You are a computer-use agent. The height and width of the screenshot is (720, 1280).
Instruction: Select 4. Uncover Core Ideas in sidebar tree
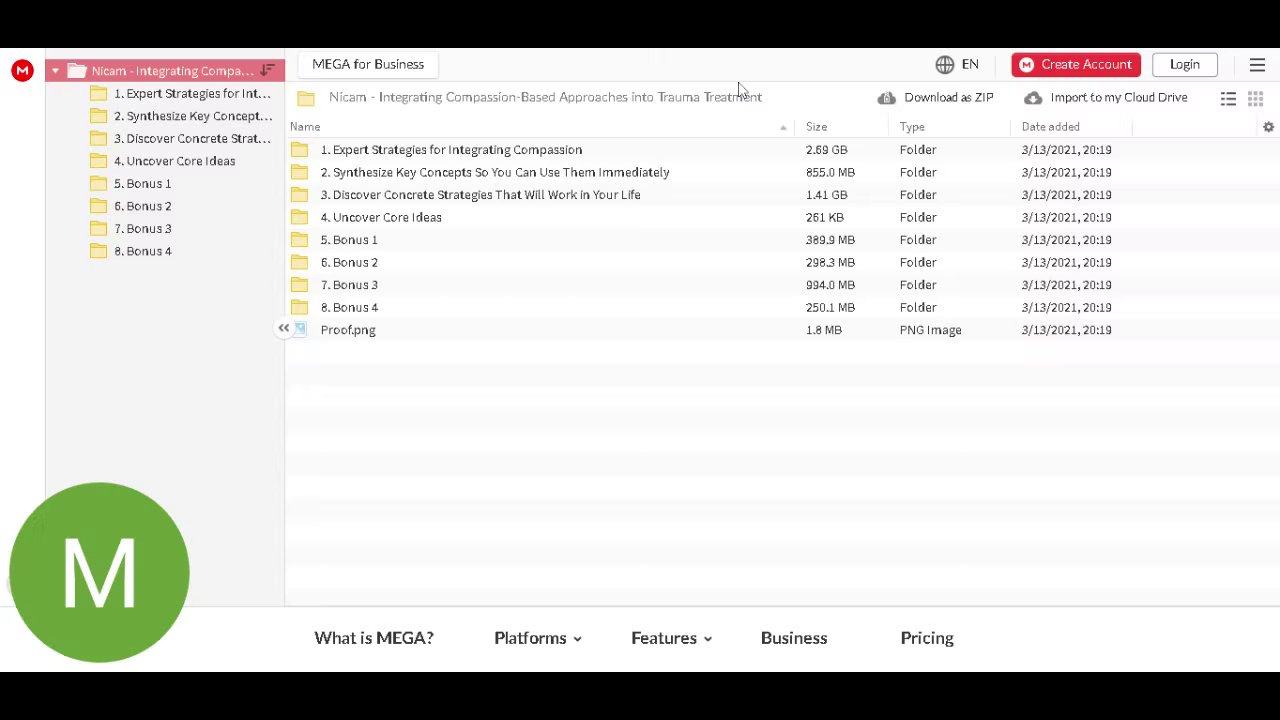pyautogui.click(x=174, y=161)
